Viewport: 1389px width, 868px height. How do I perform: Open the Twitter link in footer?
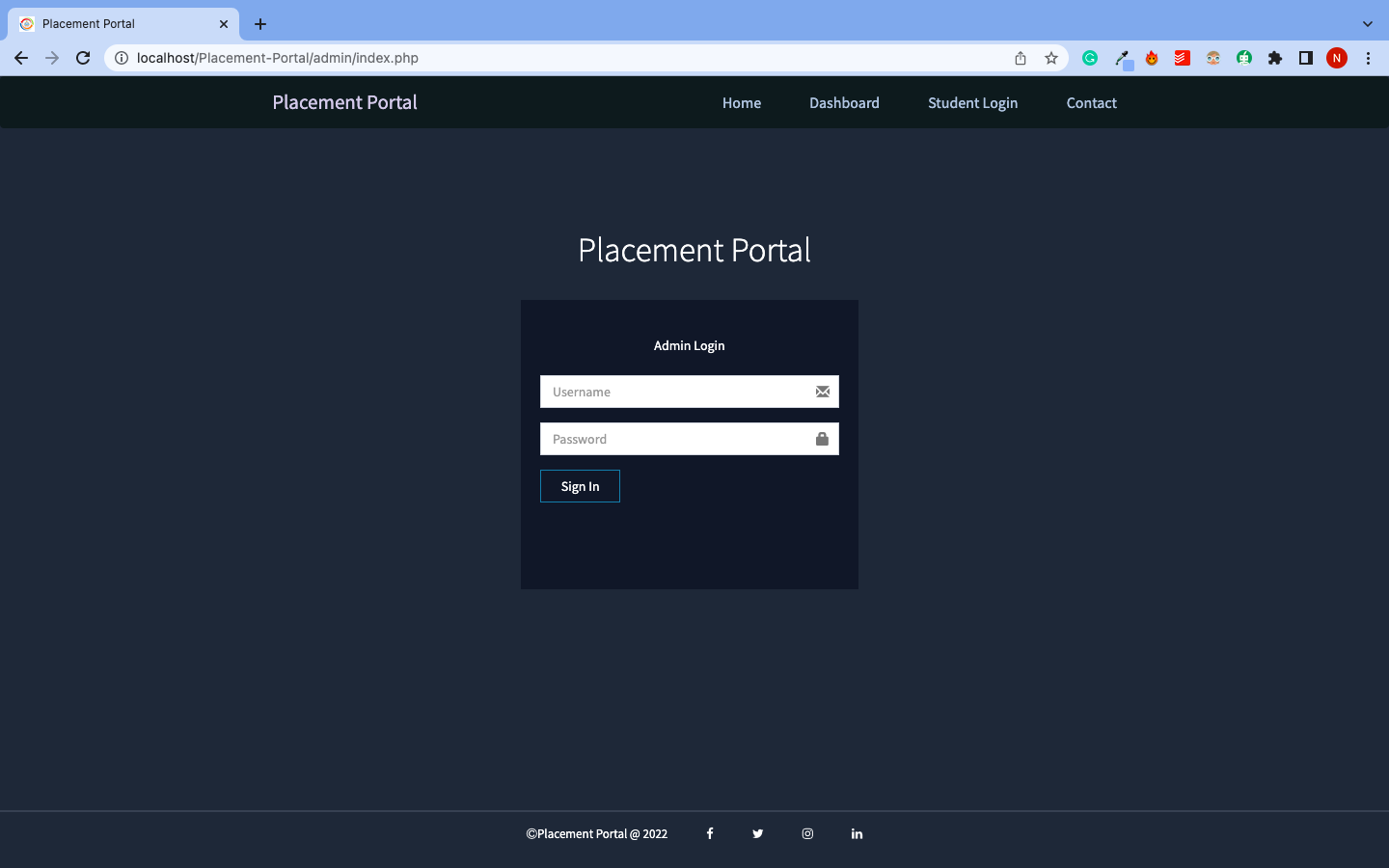pos(758,833)
